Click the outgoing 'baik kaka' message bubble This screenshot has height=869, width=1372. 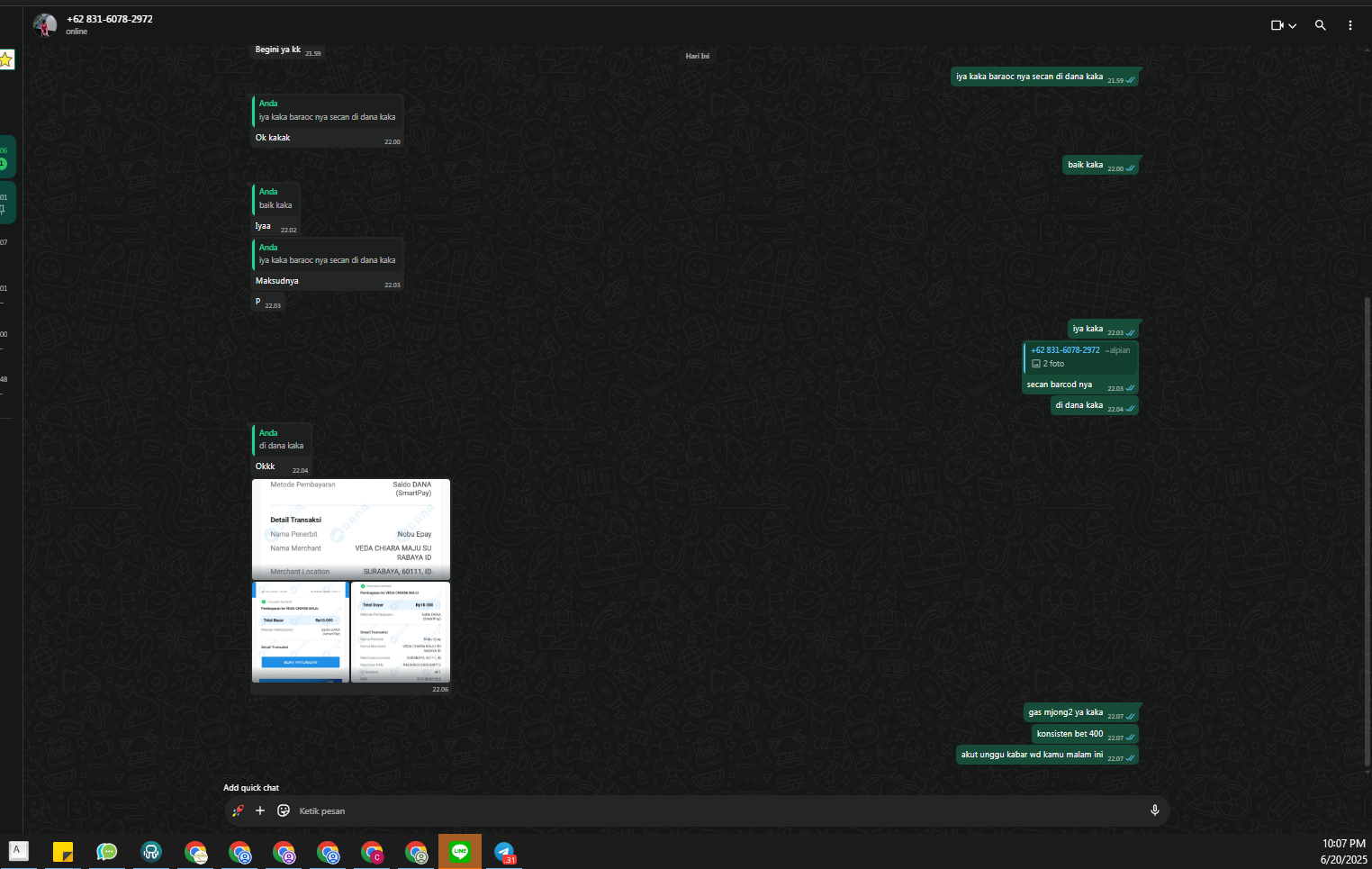tap(1101, 165)
